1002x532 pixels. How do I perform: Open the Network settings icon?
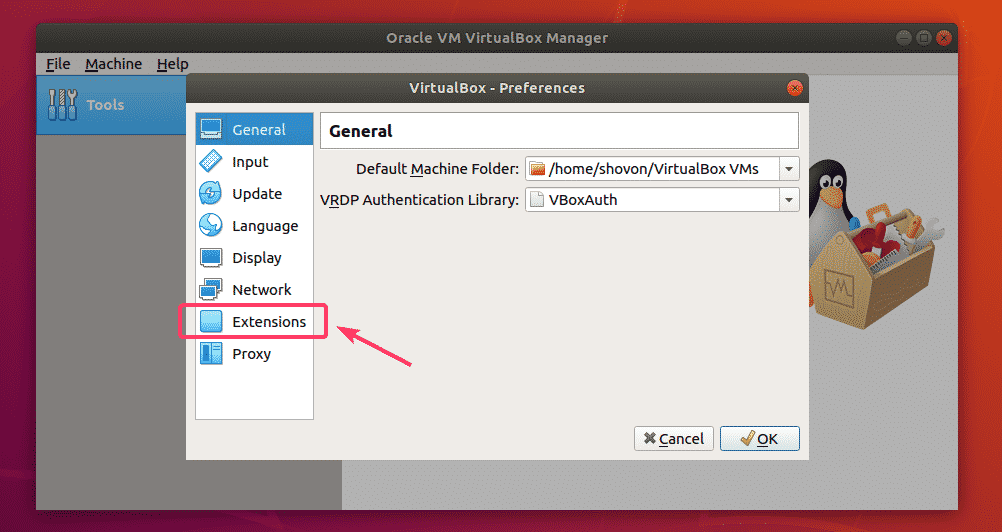(x=211, y=290)
